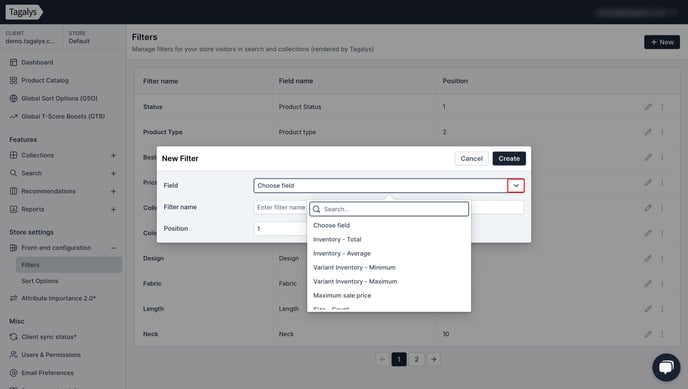Image resolution: width=688 pixels, height=389 pixels.
Task: Select Variant Inventory - Maximum option
Action: click(355, 281)
